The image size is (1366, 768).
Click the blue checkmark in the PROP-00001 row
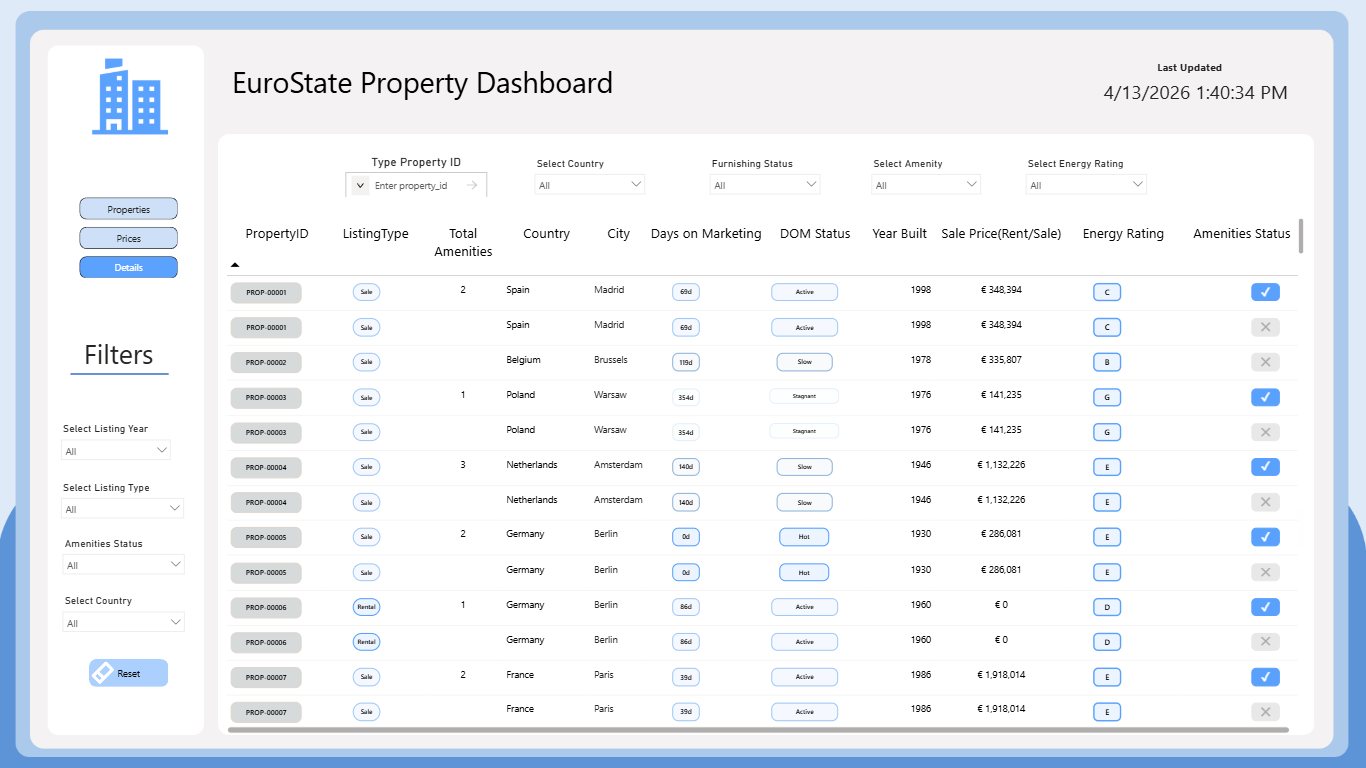coord(1265,292)
